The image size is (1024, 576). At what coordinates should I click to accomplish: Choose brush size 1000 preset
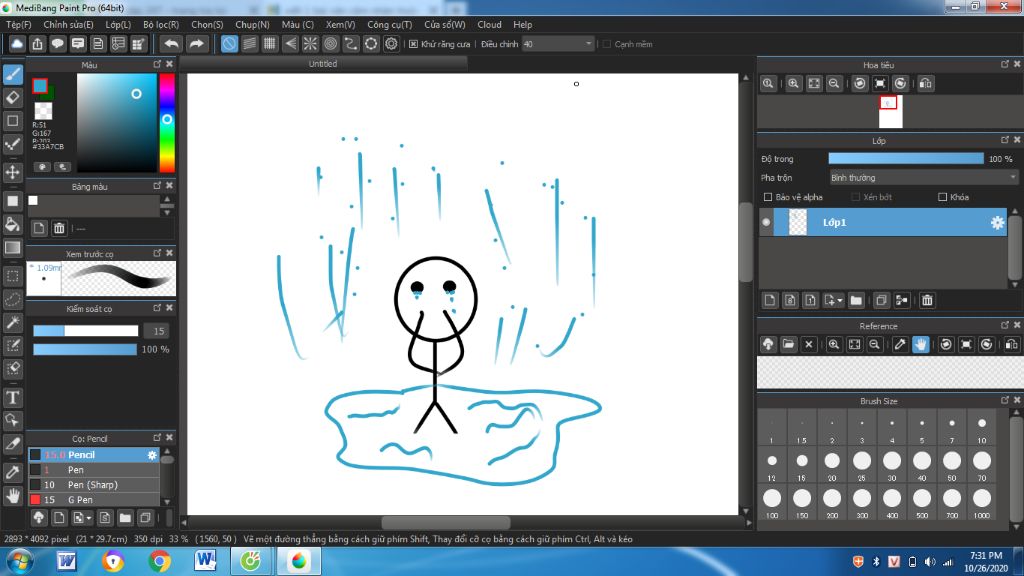(982, 502)
